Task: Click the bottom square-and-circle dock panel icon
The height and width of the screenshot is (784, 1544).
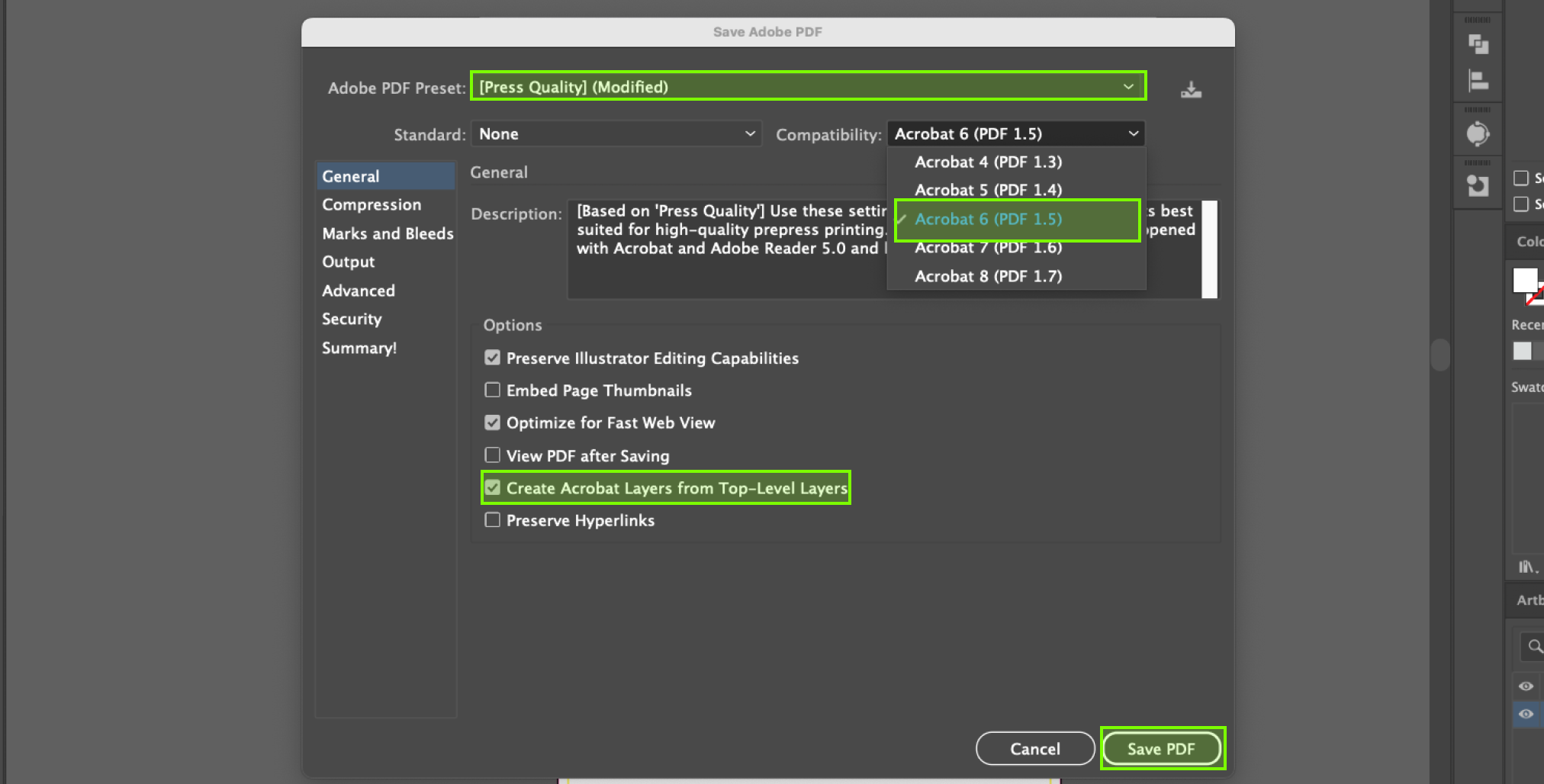Action: point(1478,185)
